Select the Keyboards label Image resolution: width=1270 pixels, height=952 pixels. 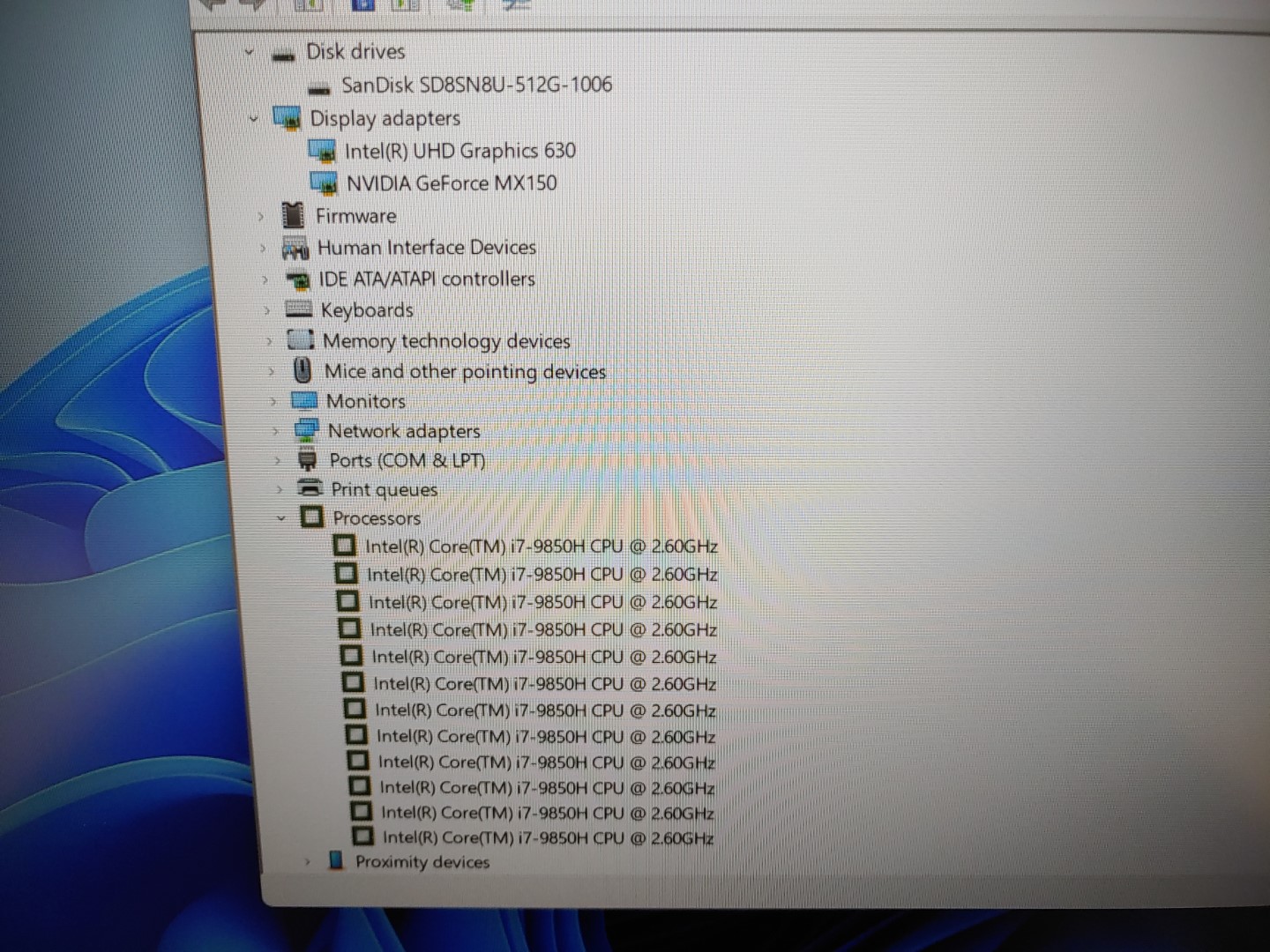(367, 310)
